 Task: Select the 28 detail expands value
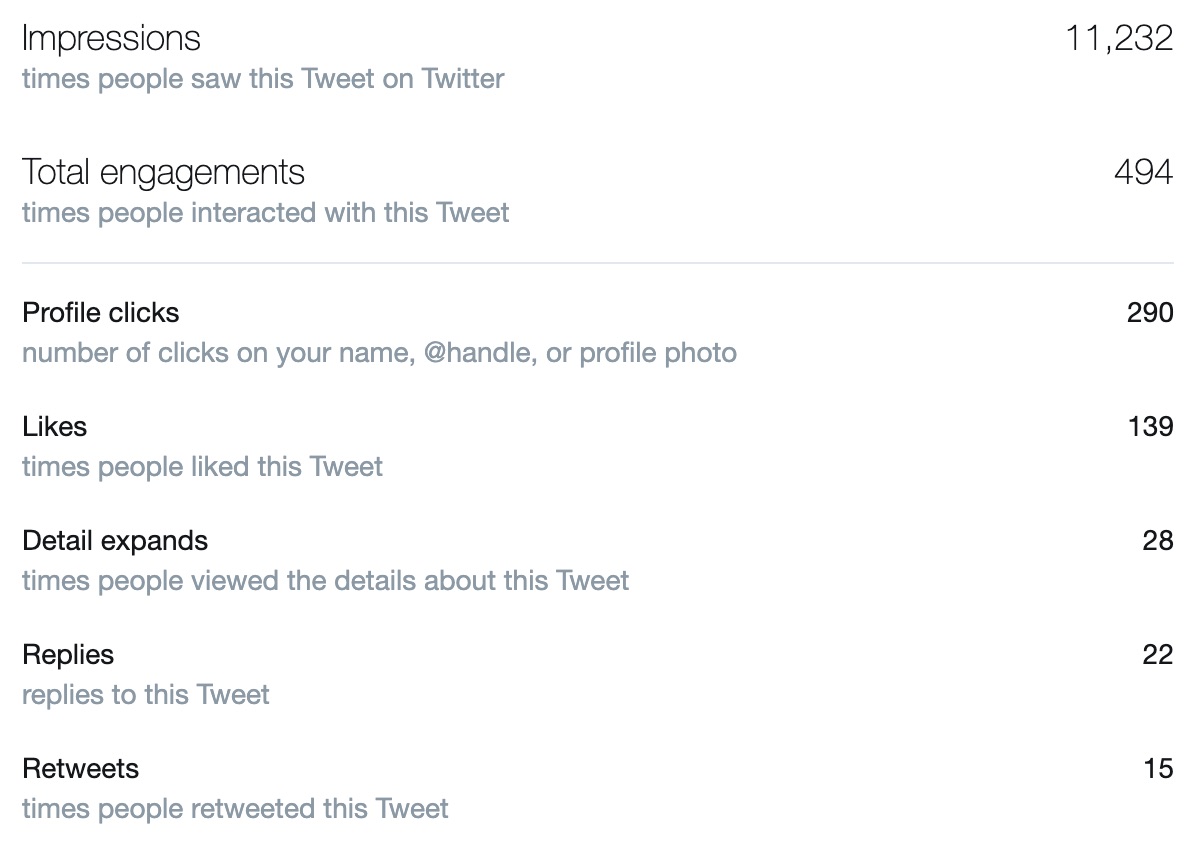[1158, 540]
